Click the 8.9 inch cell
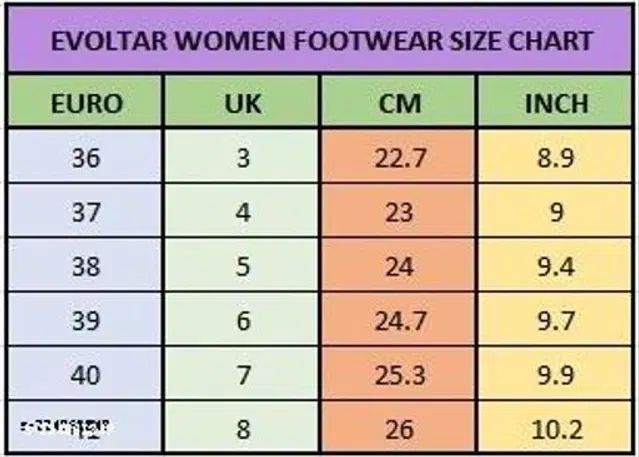Screen dimensions: 639x457 [x=557, y=157]
